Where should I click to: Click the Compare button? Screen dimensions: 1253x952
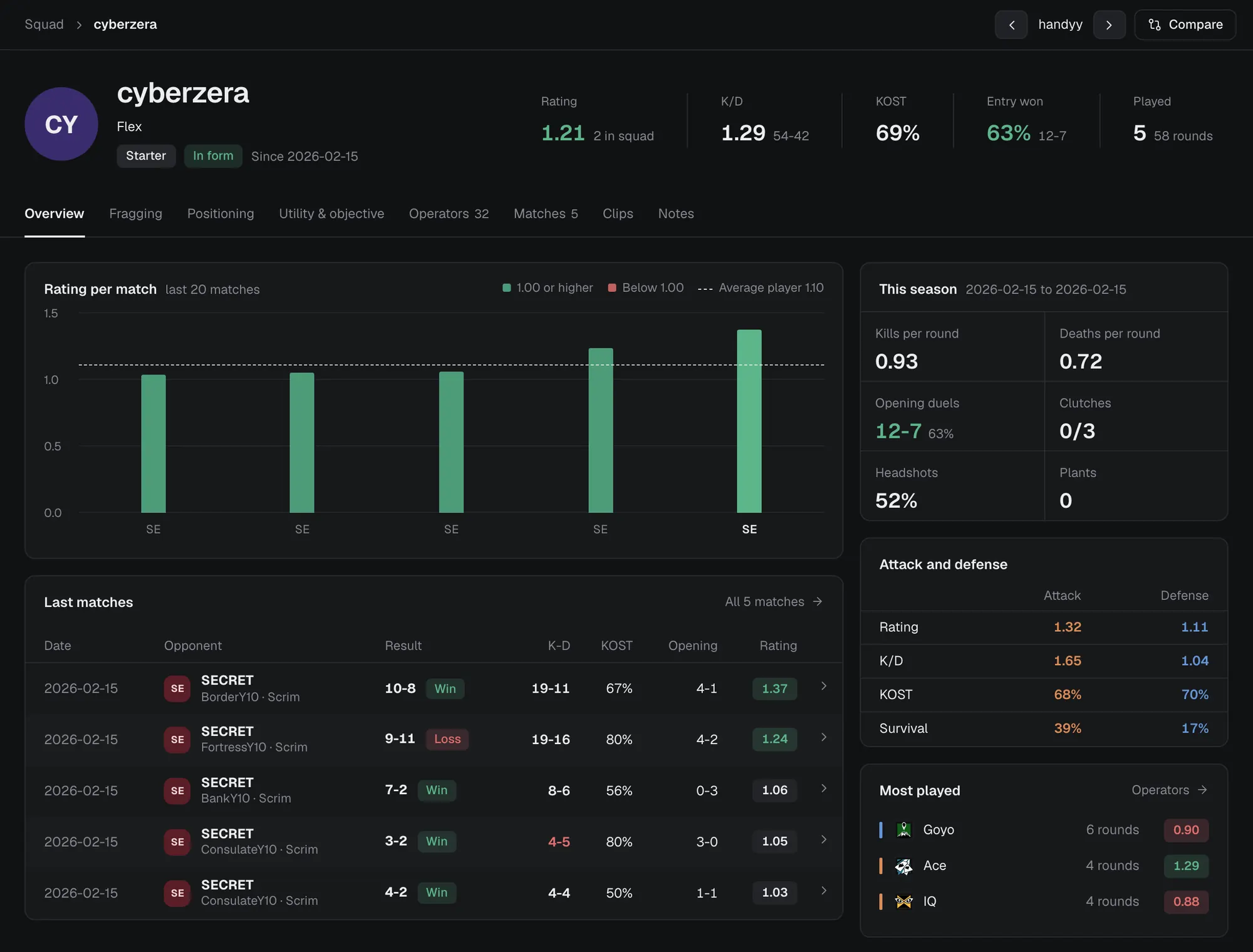1185,24
